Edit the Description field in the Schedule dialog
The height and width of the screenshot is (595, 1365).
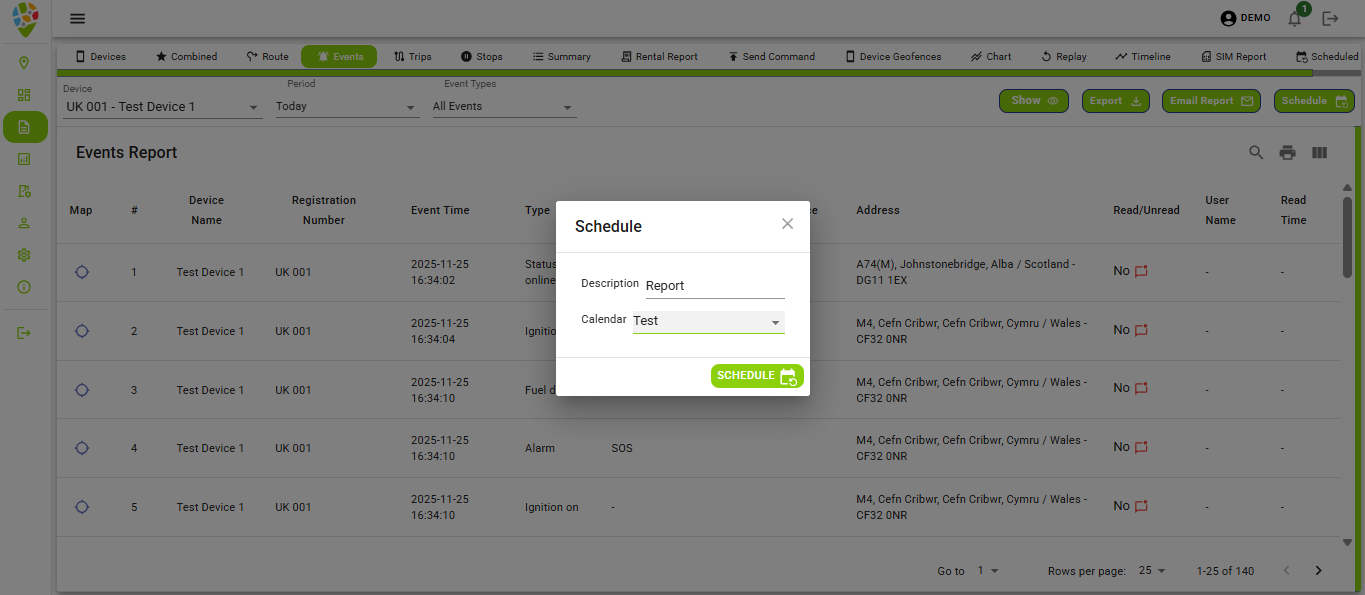715,285
